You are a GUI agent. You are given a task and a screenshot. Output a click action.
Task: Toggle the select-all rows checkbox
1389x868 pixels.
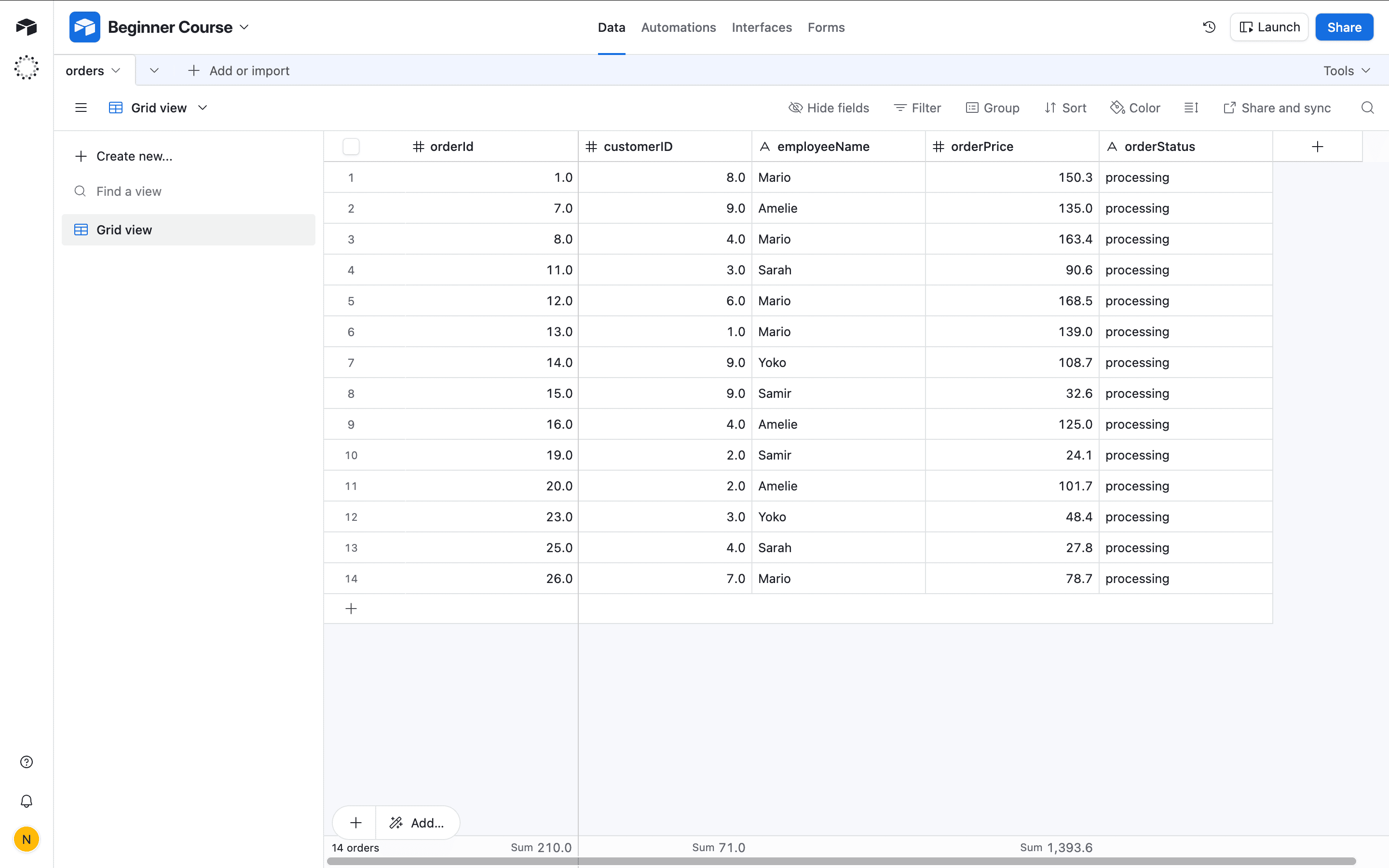(x=351, y=147)
